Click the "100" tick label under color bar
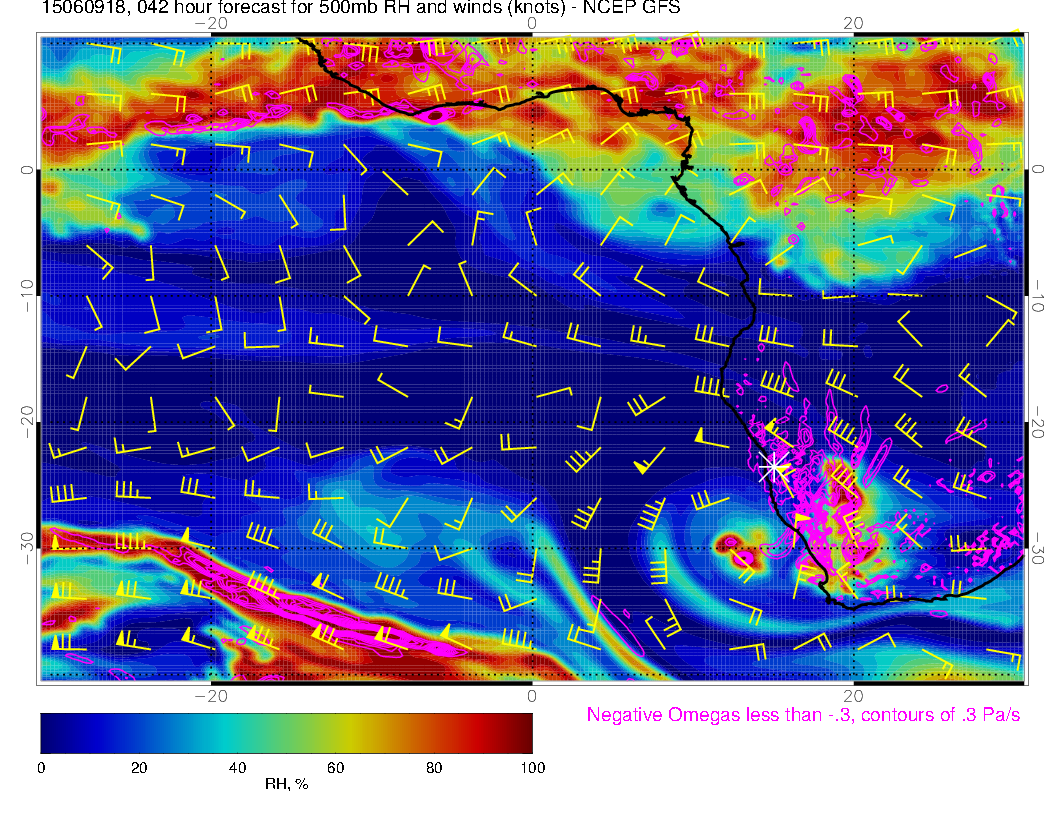Image resolution: width=1056 pixels, height=816 pixels. (532, 767)
